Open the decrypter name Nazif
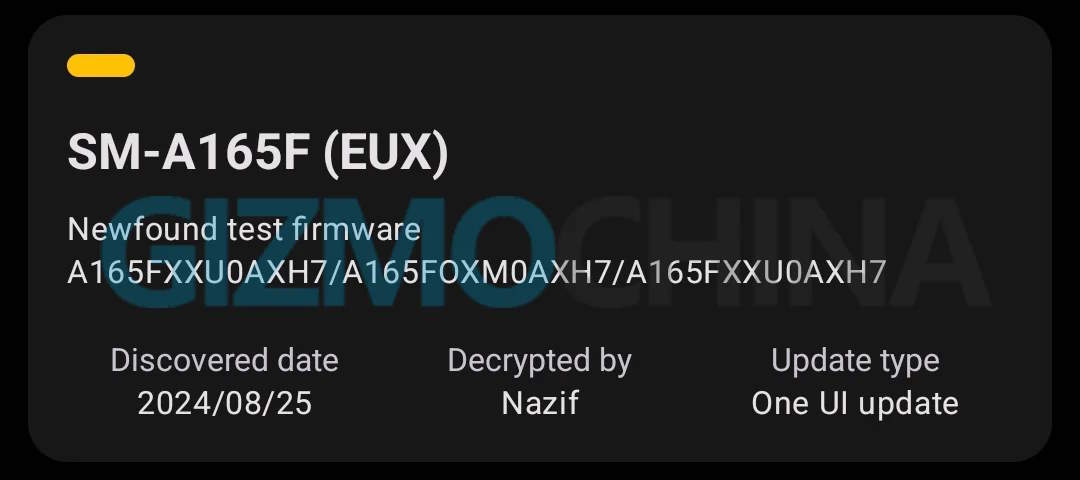Image resolution: width=1080 pixels, height=480 pixels. point(540,403)
